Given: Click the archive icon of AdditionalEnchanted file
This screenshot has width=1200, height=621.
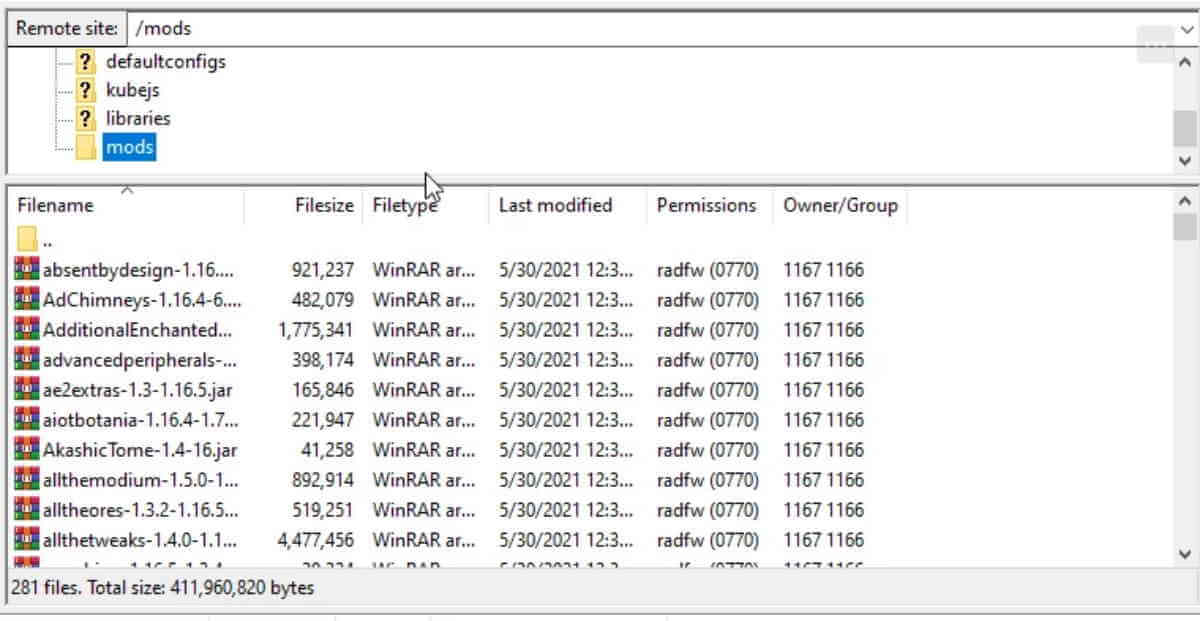Looking at the screenshot, I should click(27, 329).
